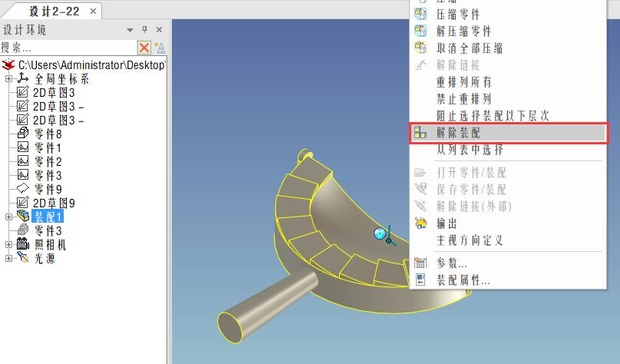
Task: Select the highlighted 装配1 label
Action: (47, 217)
